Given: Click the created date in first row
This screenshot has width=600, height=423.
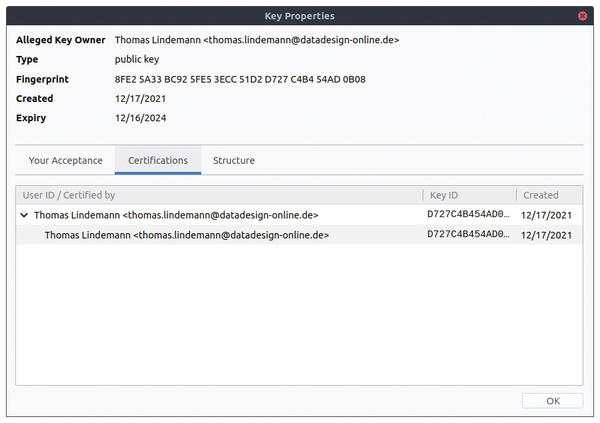Looking at the screenshot, I should 546,215.
